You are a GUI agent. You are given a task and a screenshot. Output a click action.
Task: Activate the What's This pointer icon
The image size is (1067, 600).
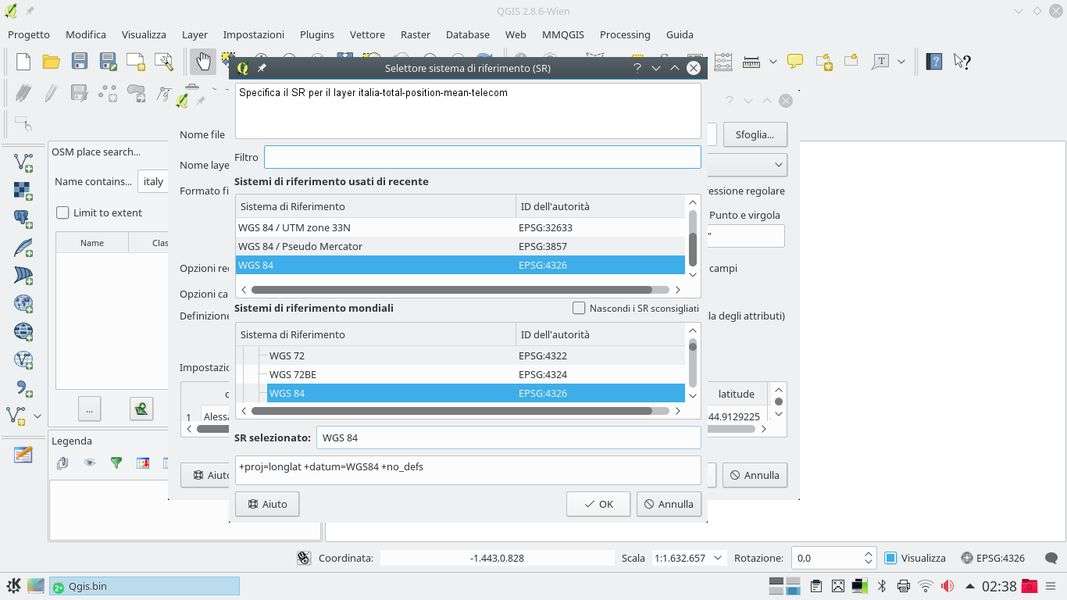pyautogui.click(x=962, y=61)
